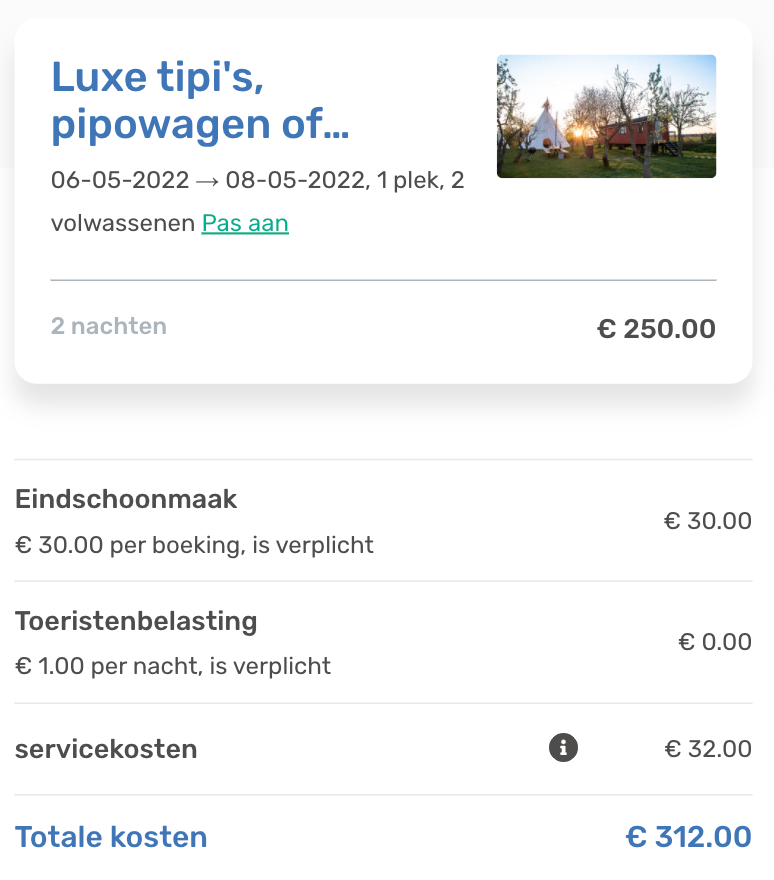
Task: Click the booking dates 06-05-2022 to 08-05-2022
Action: (x=208, y=181)
